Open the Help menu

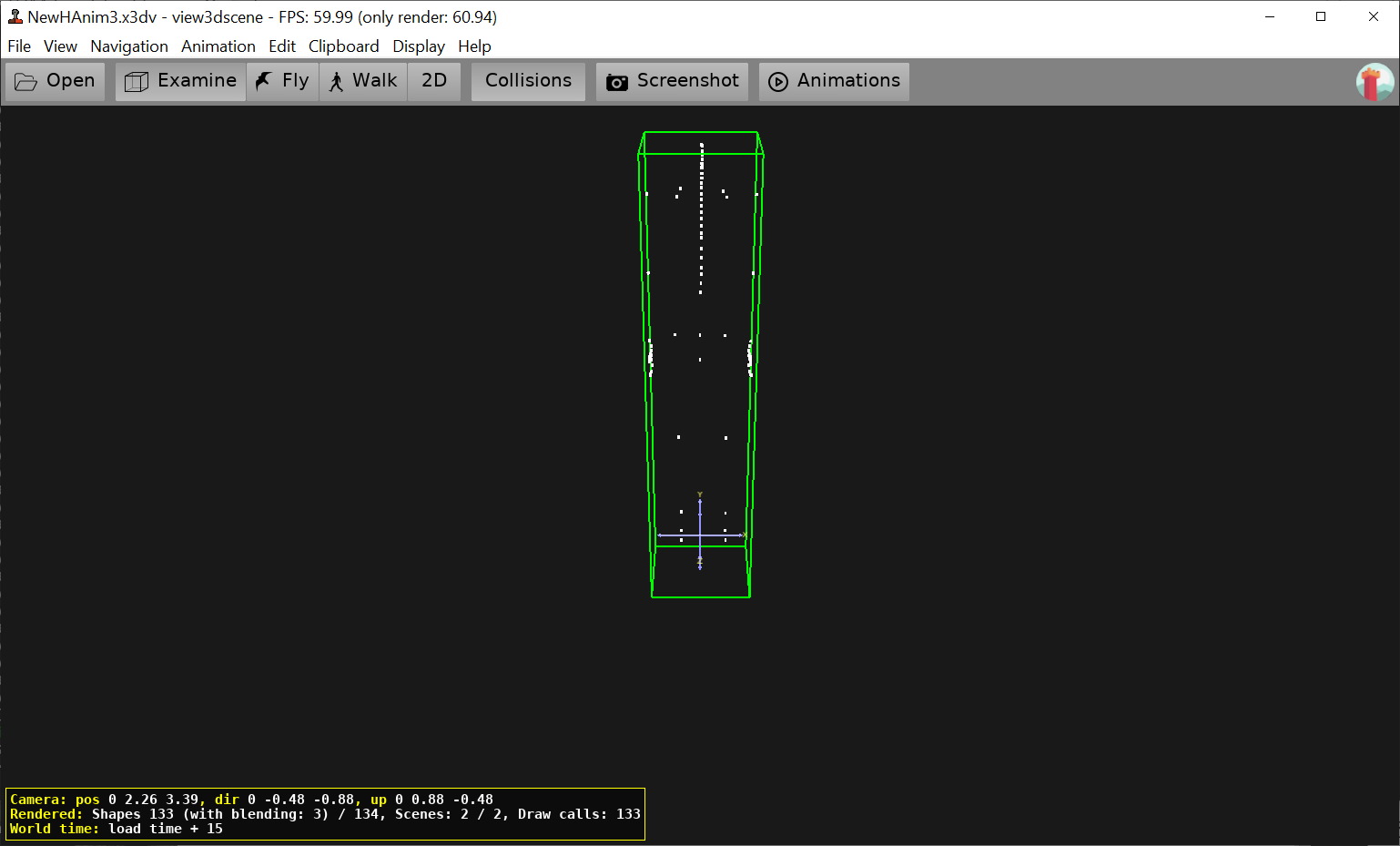pyautogui.click(x=474, y=46)
